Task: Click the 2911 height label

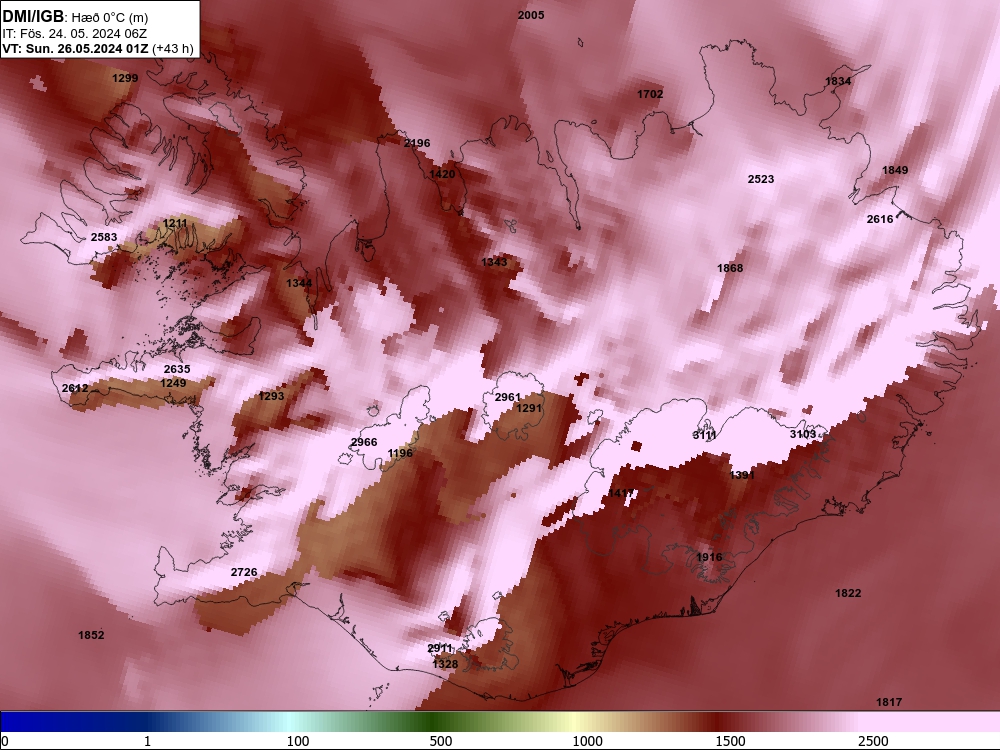Action: pyautogui.click(x=440, y=649)
